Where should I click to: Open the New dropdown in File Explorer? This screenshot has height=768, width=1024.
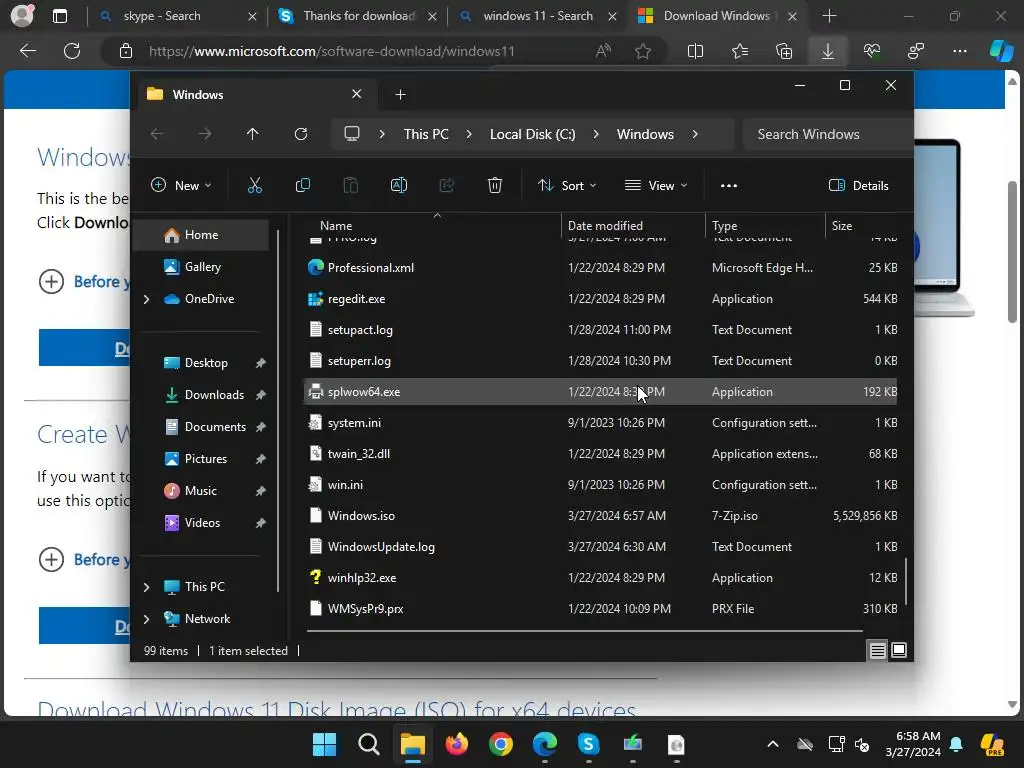(x=181, y=185)
